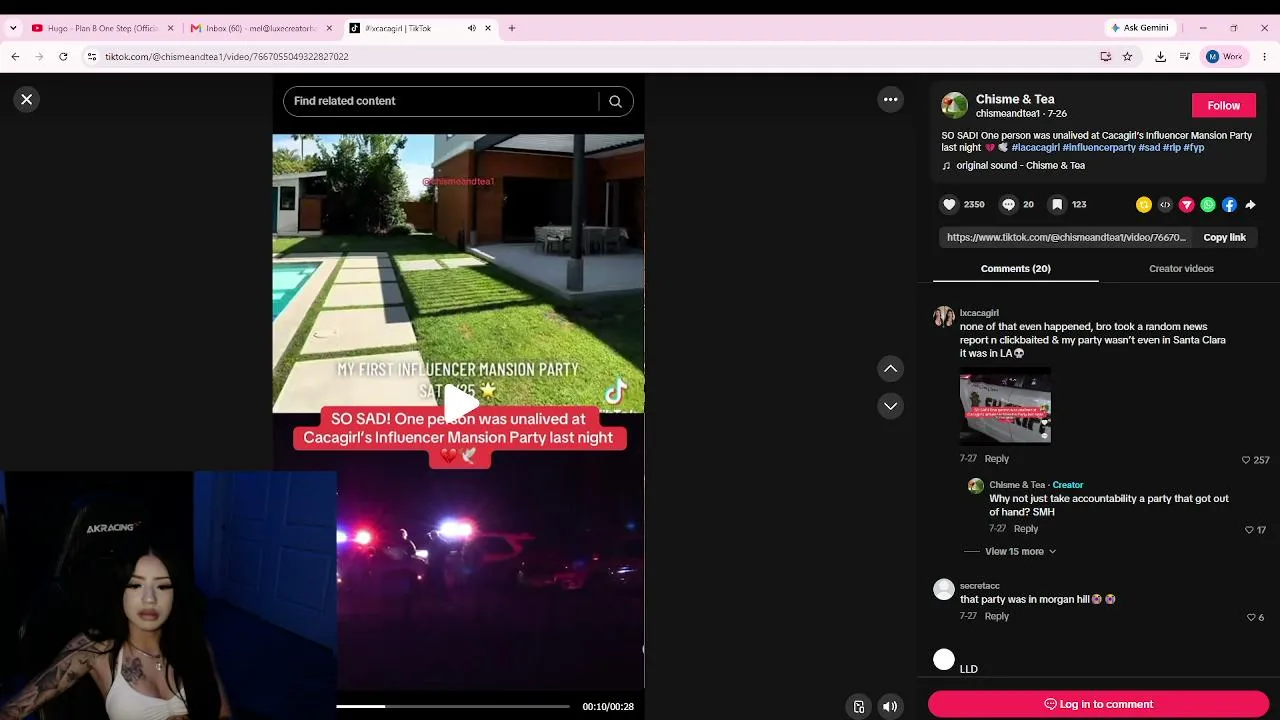Like the video with the heart icon
Image resolution: width=1280 pixels, height=720 pixels.
tap(949, 204)
